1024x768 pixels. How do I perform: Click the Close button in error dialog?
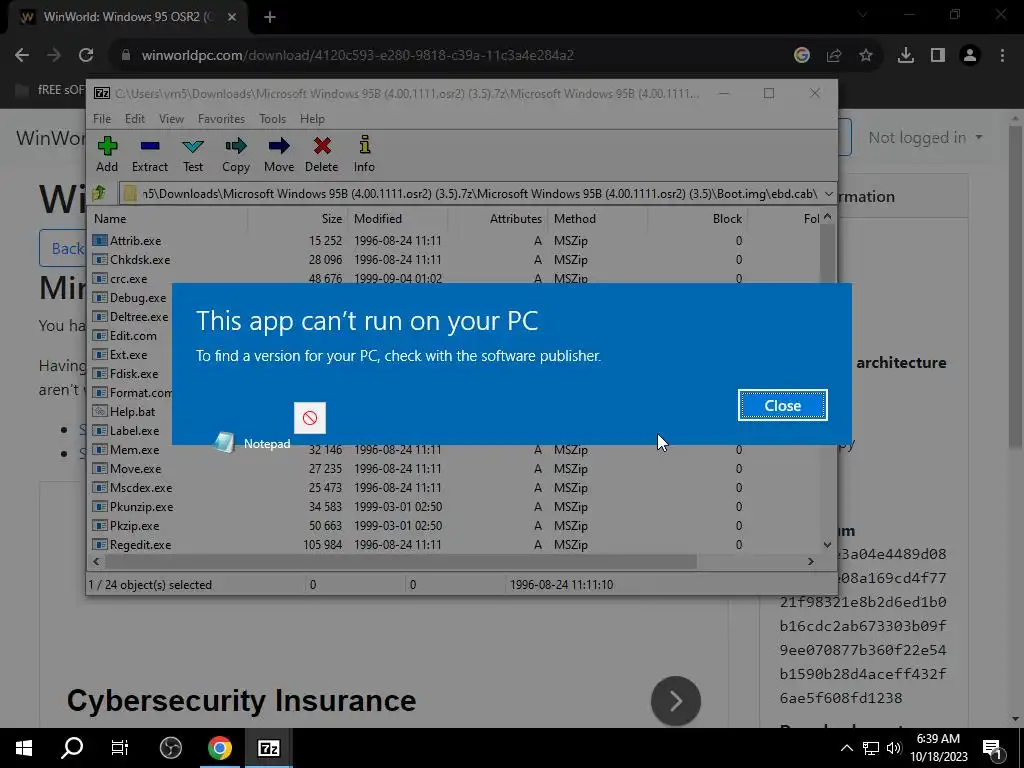[x=782, y=406]
